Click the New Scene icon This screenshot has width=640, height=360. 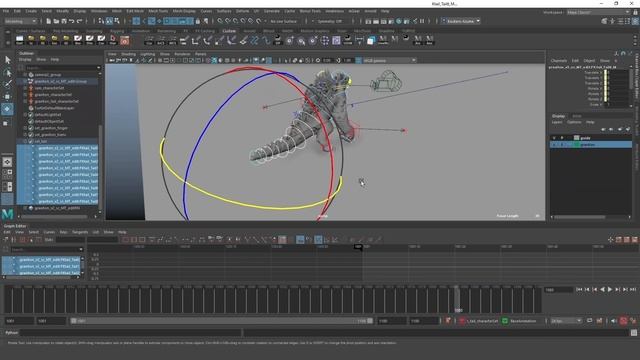pyautogui.click(x=48, y=21)
